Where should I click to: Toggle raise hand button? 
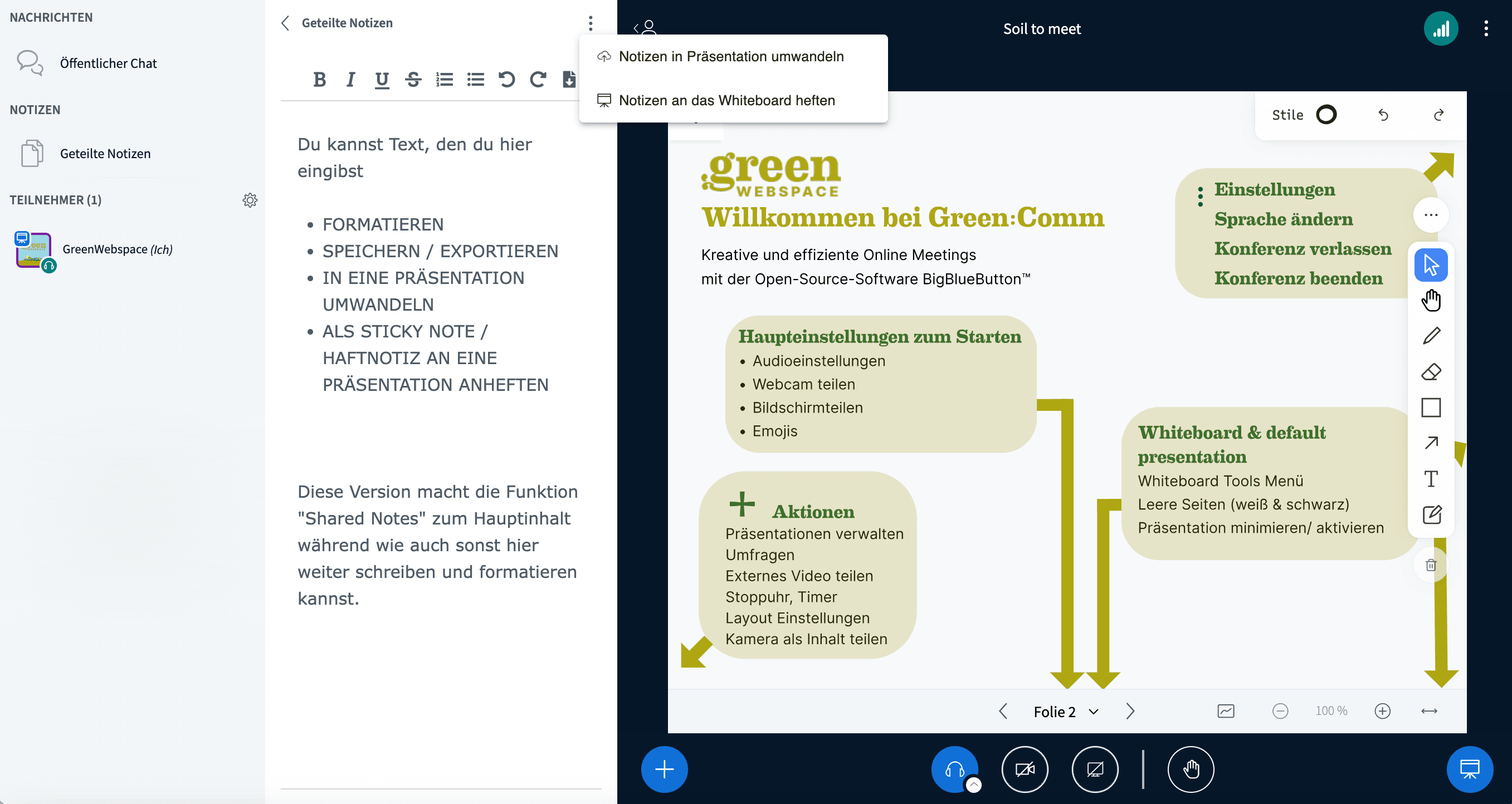tap(1191, 769)
